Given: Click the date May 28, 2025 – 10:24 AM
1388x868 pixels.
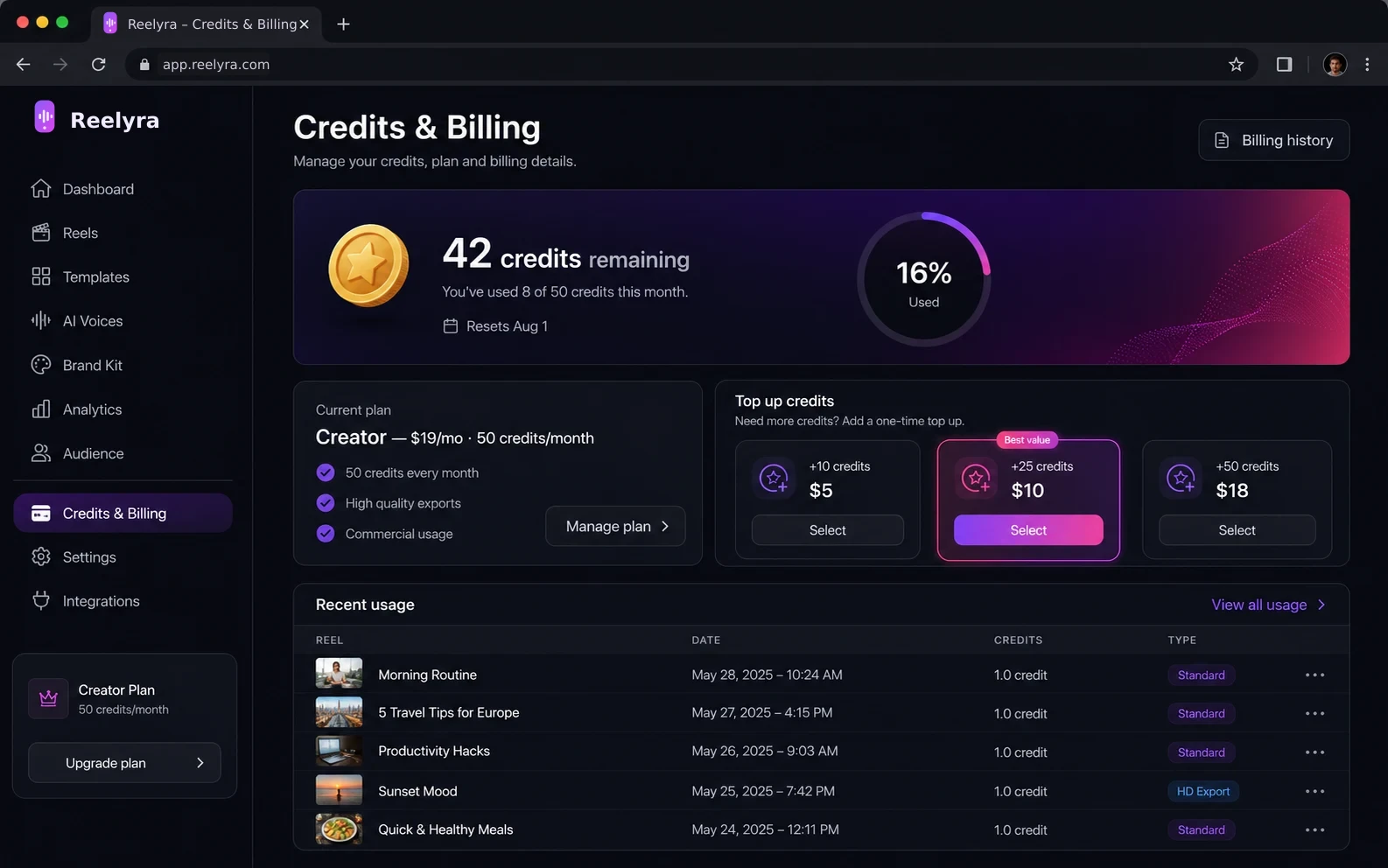Looking at the screenshot, I should pyautogui.click(x=767, y=675).
